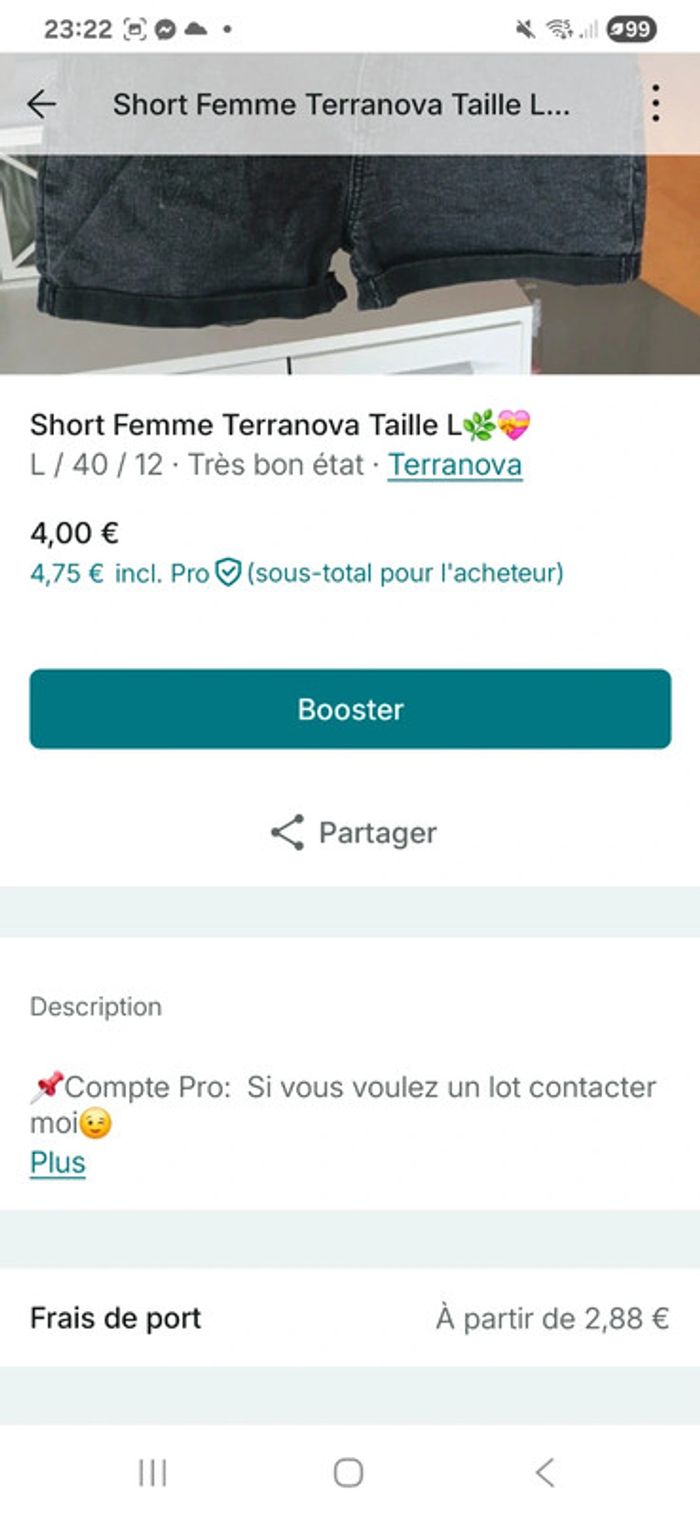Open Android recent apps button
This screenshot has width=700, height=1518.
pyautogui.click(x=153, y=1472)
